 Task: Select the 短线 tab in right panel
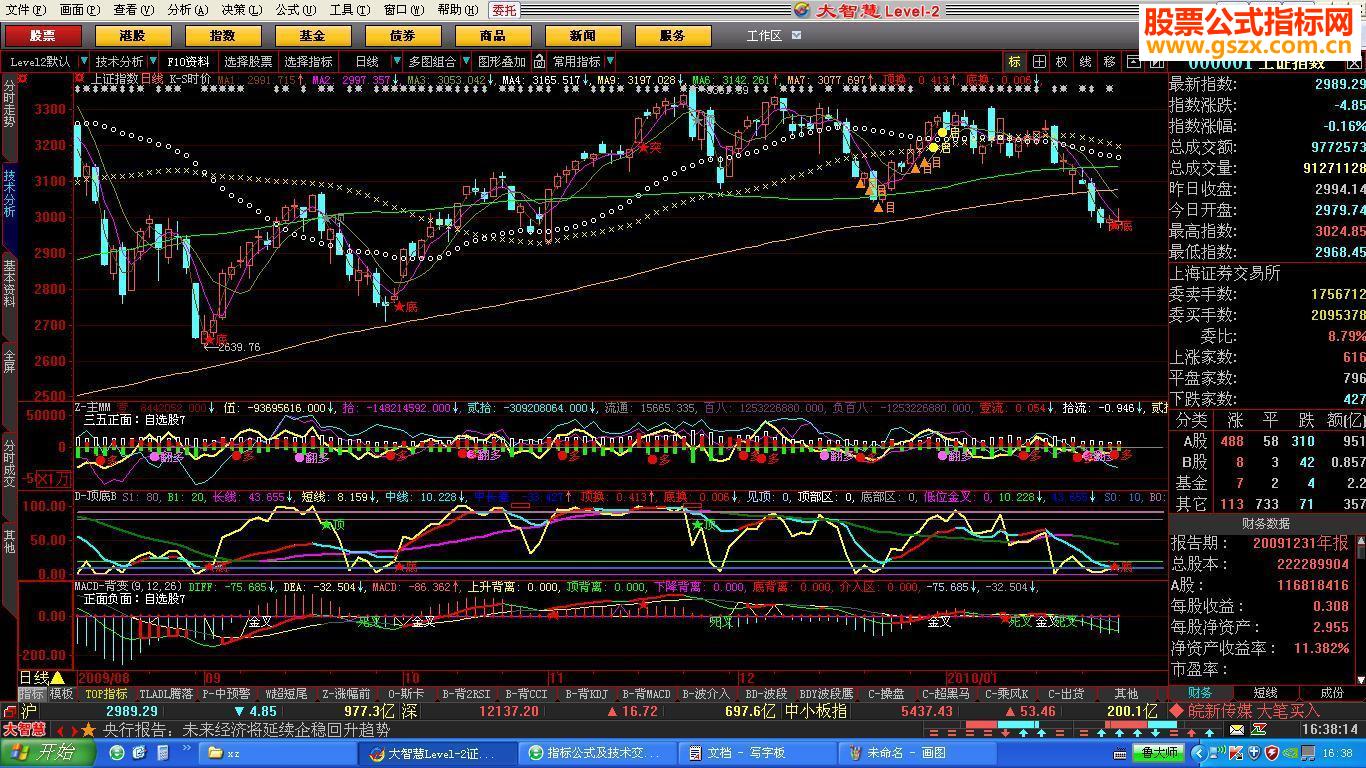tap(1265, 692)
